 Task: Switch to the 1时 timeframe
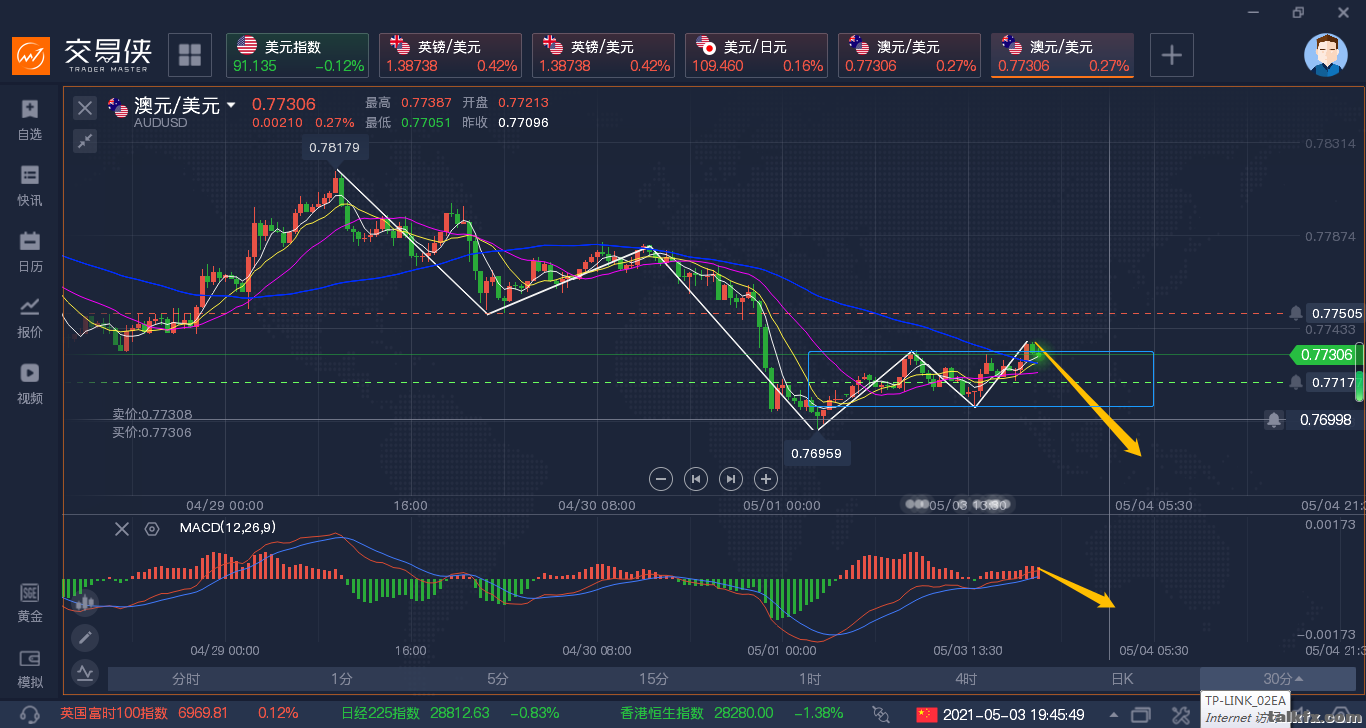(x=810, y=678)
